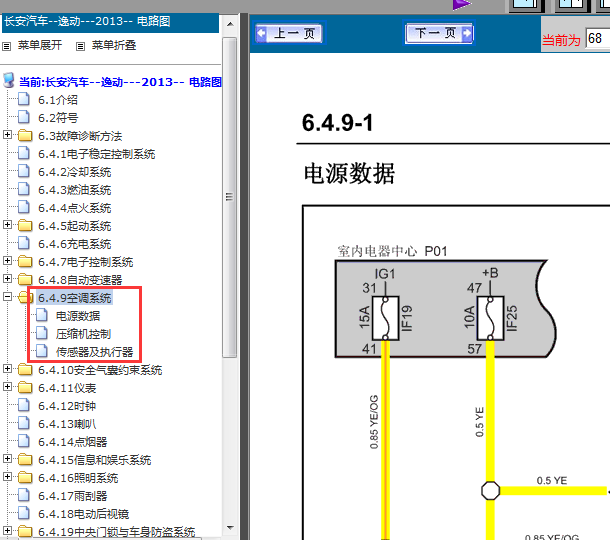Viewport: 610px width, 540px height.
Task: Click the purple arrow icon at top
Action: (x=462, y=5)
